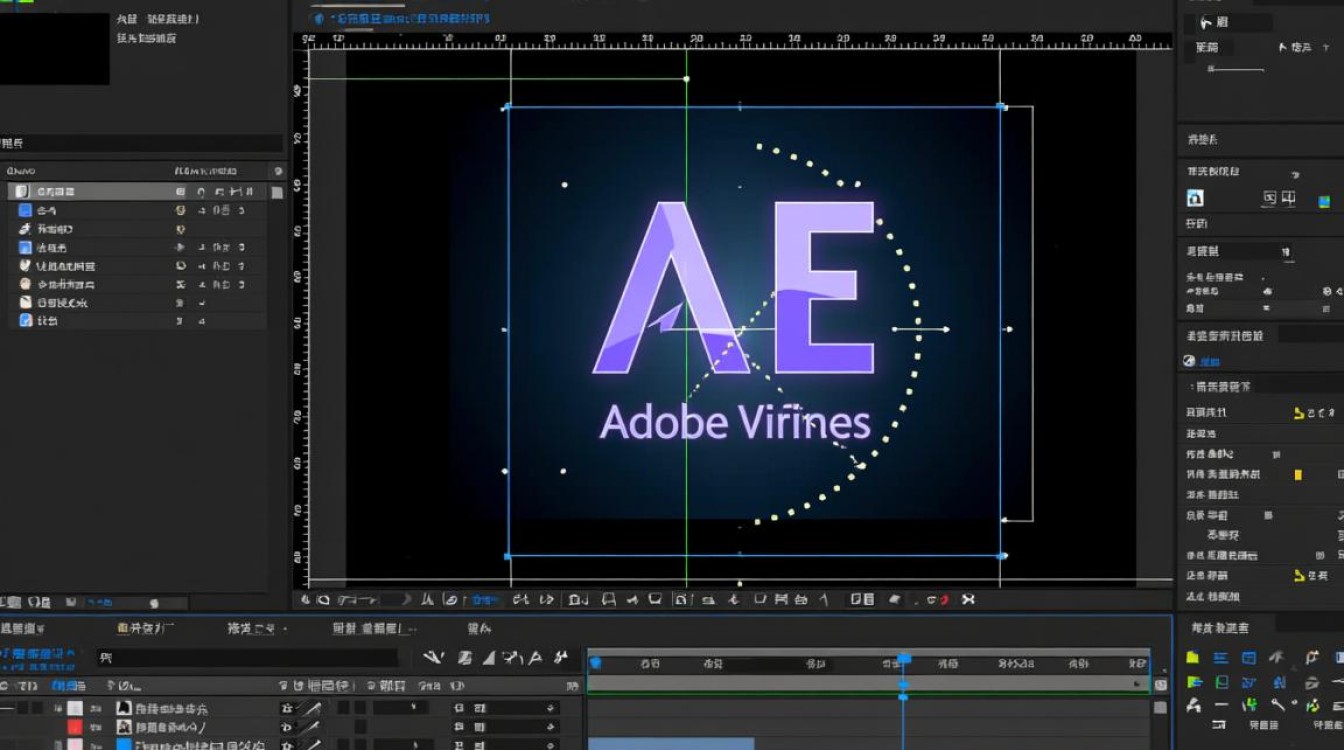Click the search field in the timeline panel

[247, 657]
